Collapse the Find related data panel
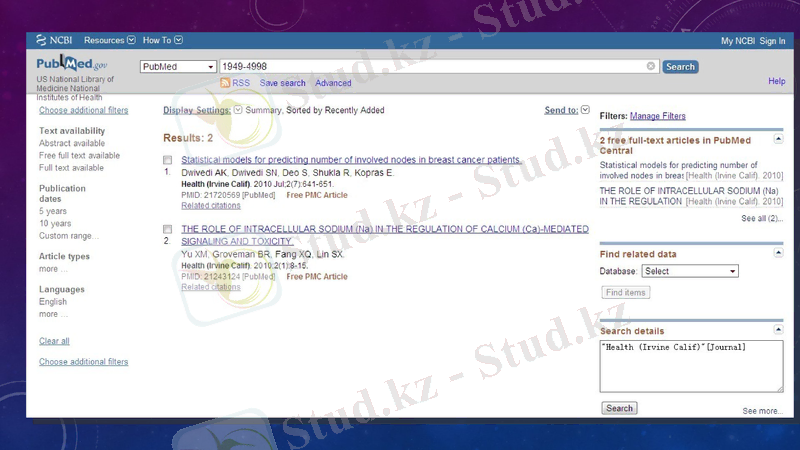Screen dimensions: 800x450 (778, 254)
